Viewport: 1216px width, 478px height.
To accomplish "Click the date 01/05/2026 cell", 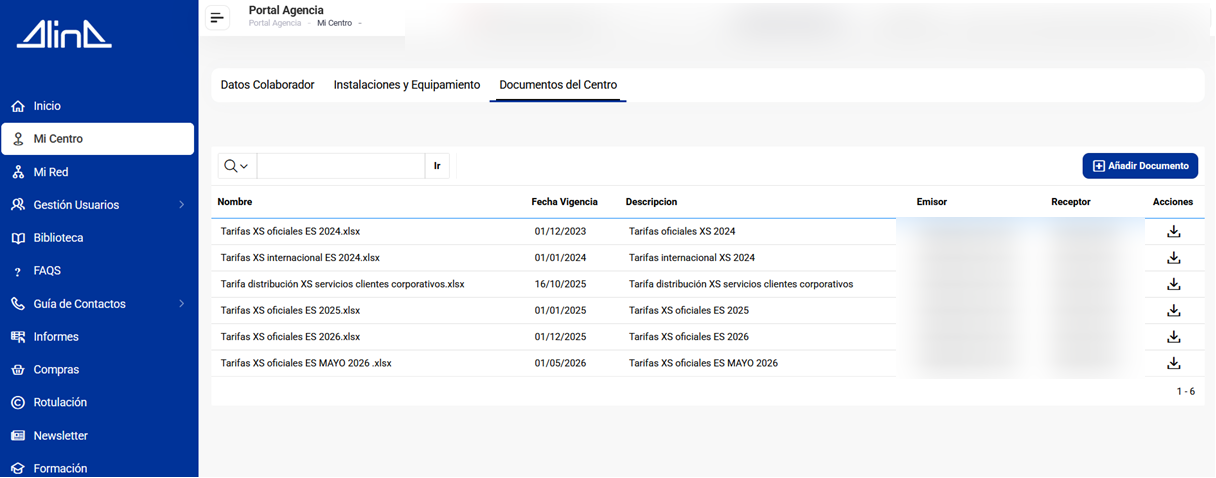I will pyautogui.click(x=561, y=363).
